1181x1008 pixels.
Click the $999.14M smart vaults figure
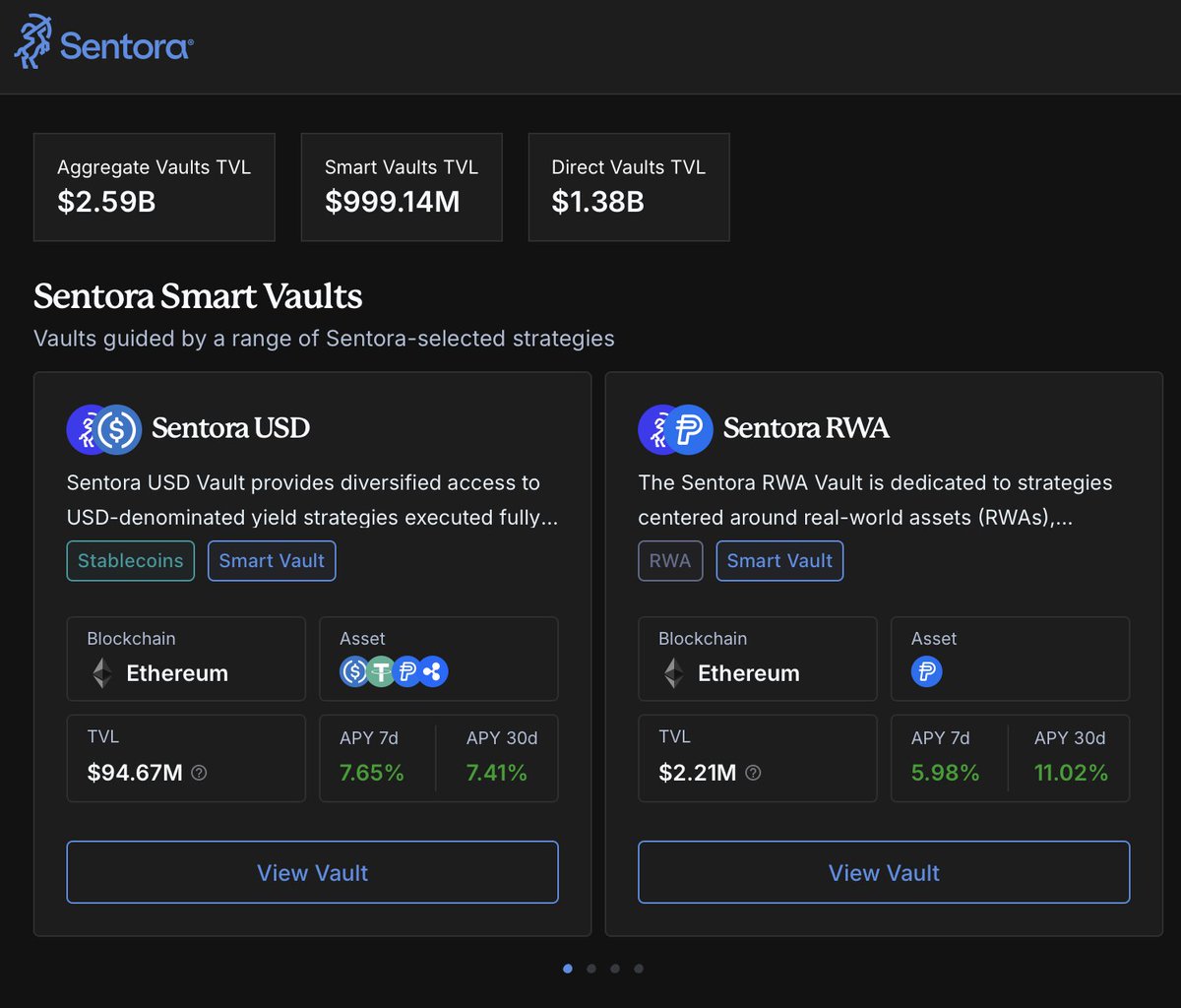pos(393,202)
